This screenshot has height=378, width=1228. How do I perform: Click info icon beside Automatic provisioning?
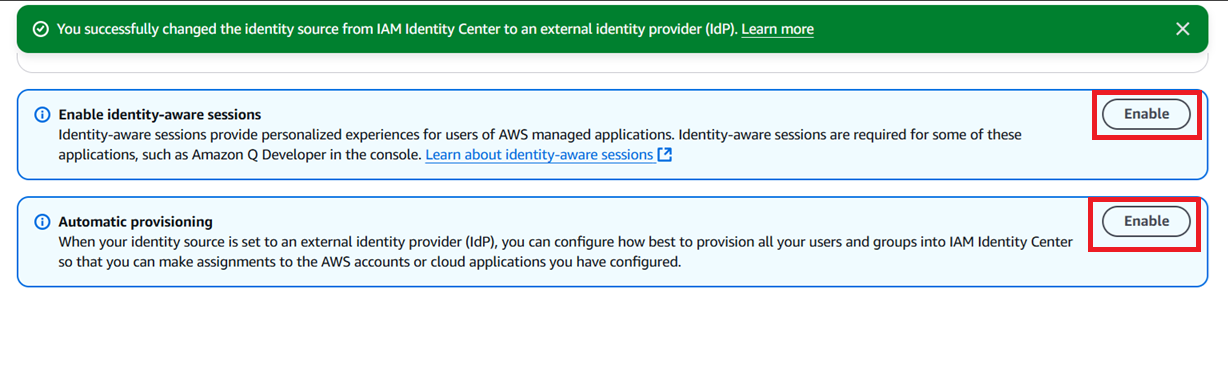[42, 222]
